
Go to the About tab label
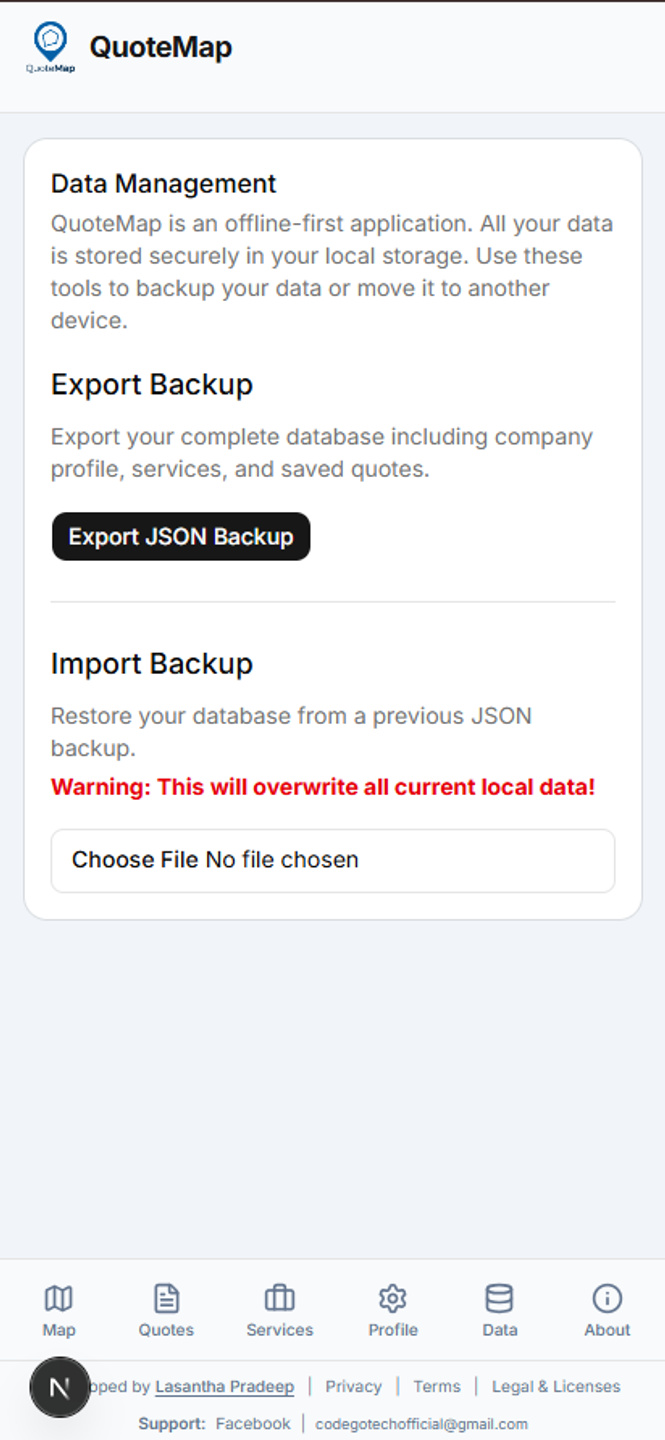pos(607,1330)
